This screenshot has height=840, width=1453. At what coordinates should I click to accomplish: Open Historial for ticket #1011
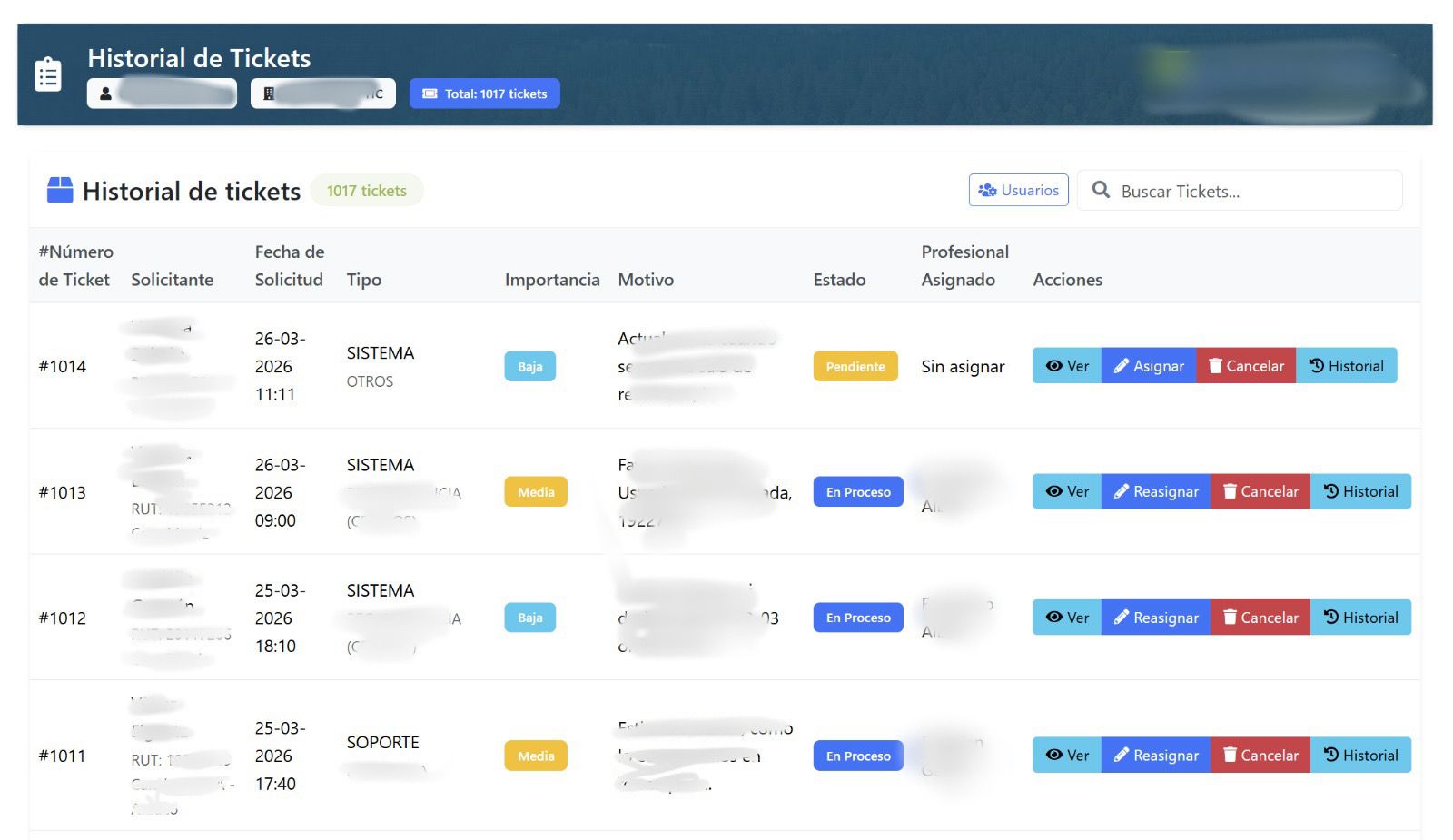pos(1360,756)
